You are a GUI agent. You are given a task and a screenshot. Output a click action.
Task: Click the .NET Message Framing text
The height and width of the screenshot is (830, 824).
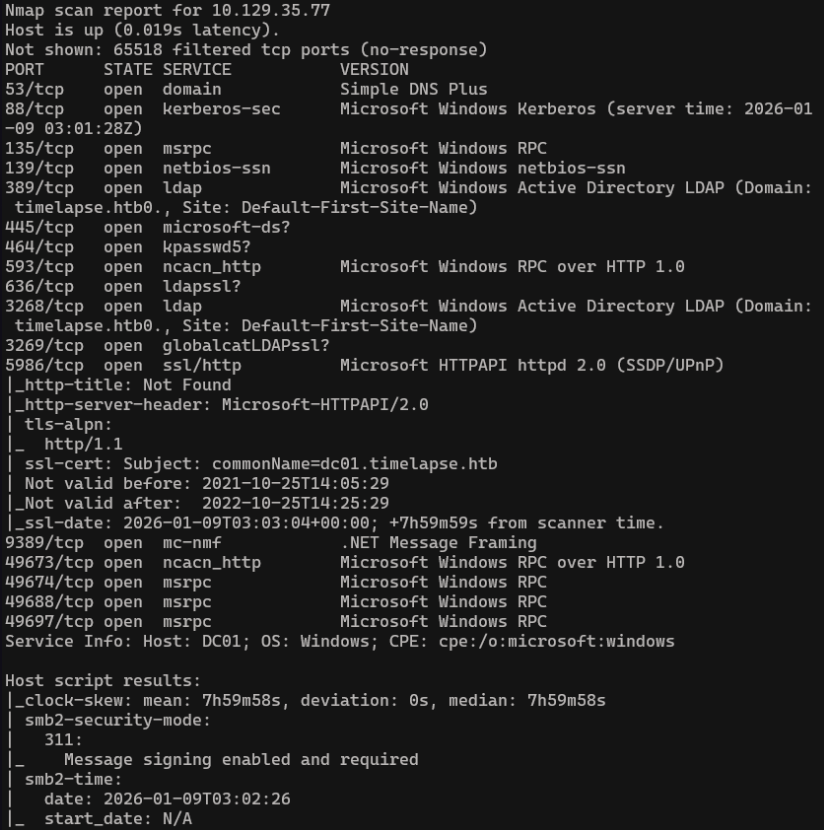pyautogui.click(x=438, y=543)
